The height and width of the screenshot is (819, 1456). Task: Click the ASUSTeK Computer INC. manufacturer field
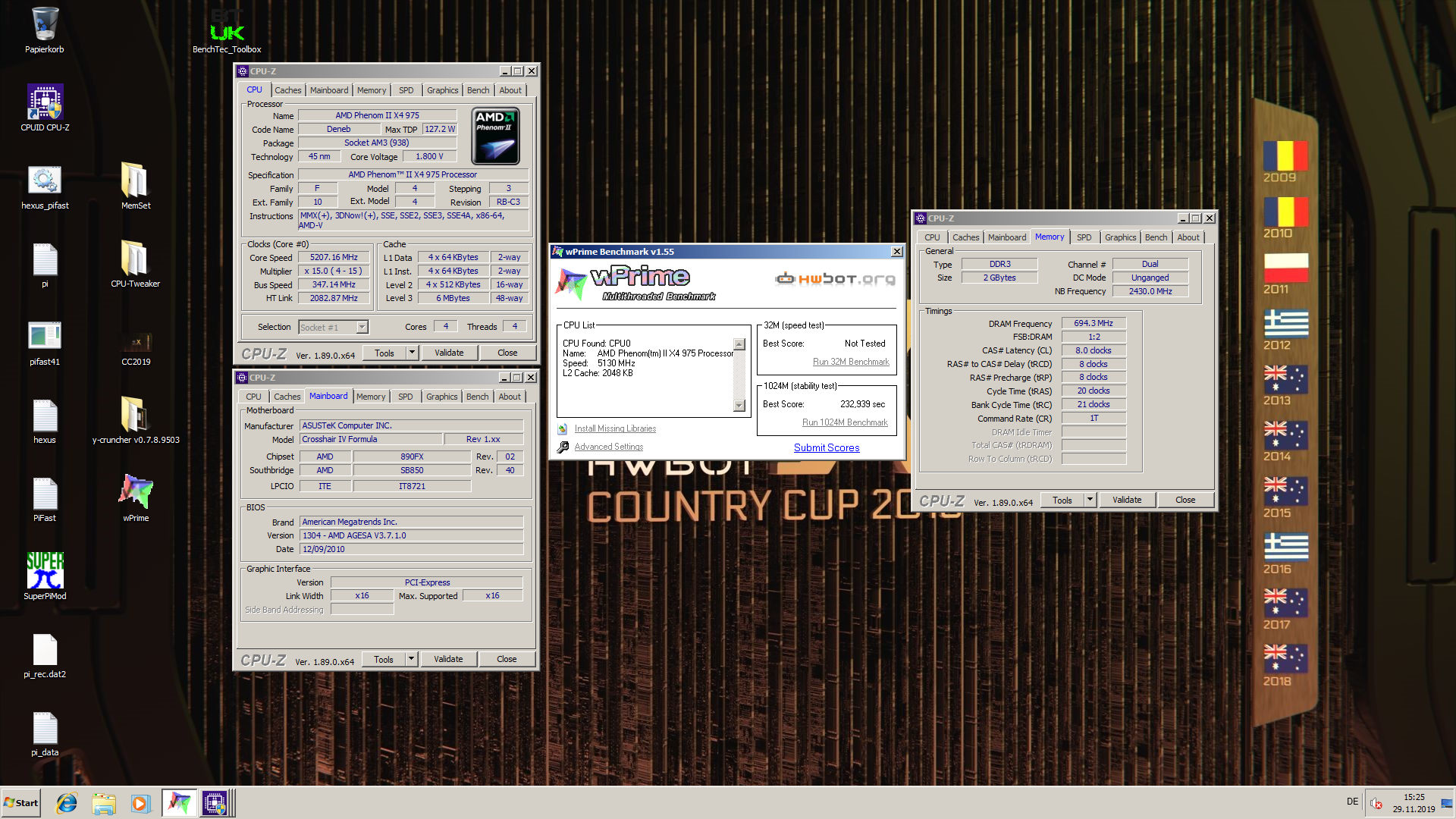[x=412, y=425]
